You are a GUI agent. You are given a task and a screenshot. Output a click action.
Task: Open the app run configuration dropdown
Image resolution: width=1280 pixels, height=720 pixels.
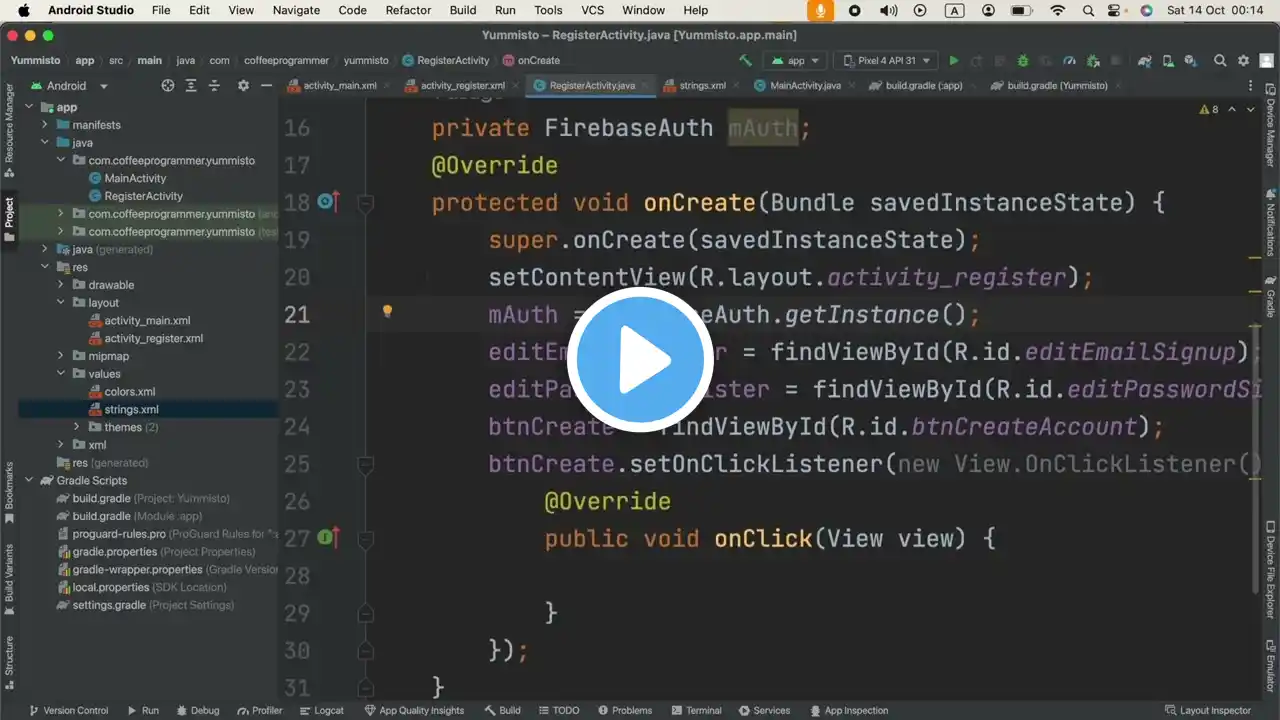tap(795, 60)
